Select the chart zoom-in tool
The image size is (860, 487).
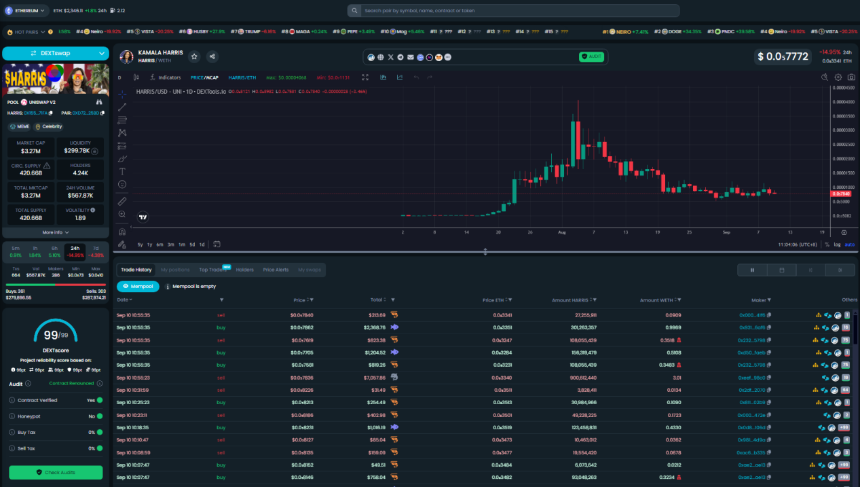click(x=122, y=214)
